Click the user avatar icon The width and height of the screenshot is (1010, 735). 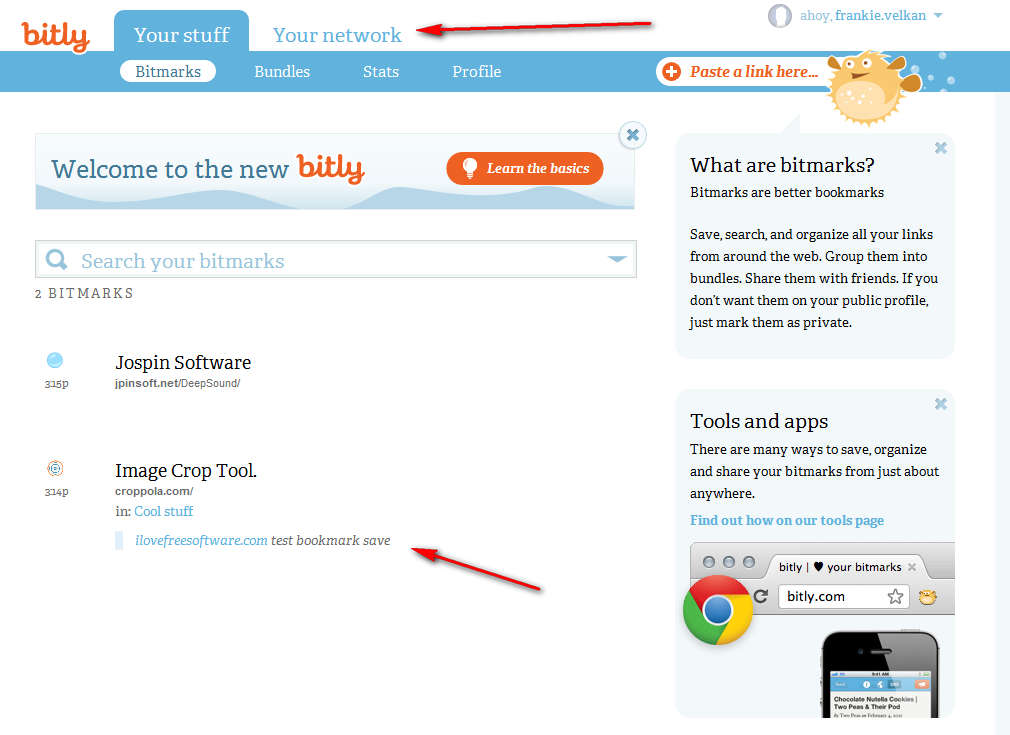[779, 15]
